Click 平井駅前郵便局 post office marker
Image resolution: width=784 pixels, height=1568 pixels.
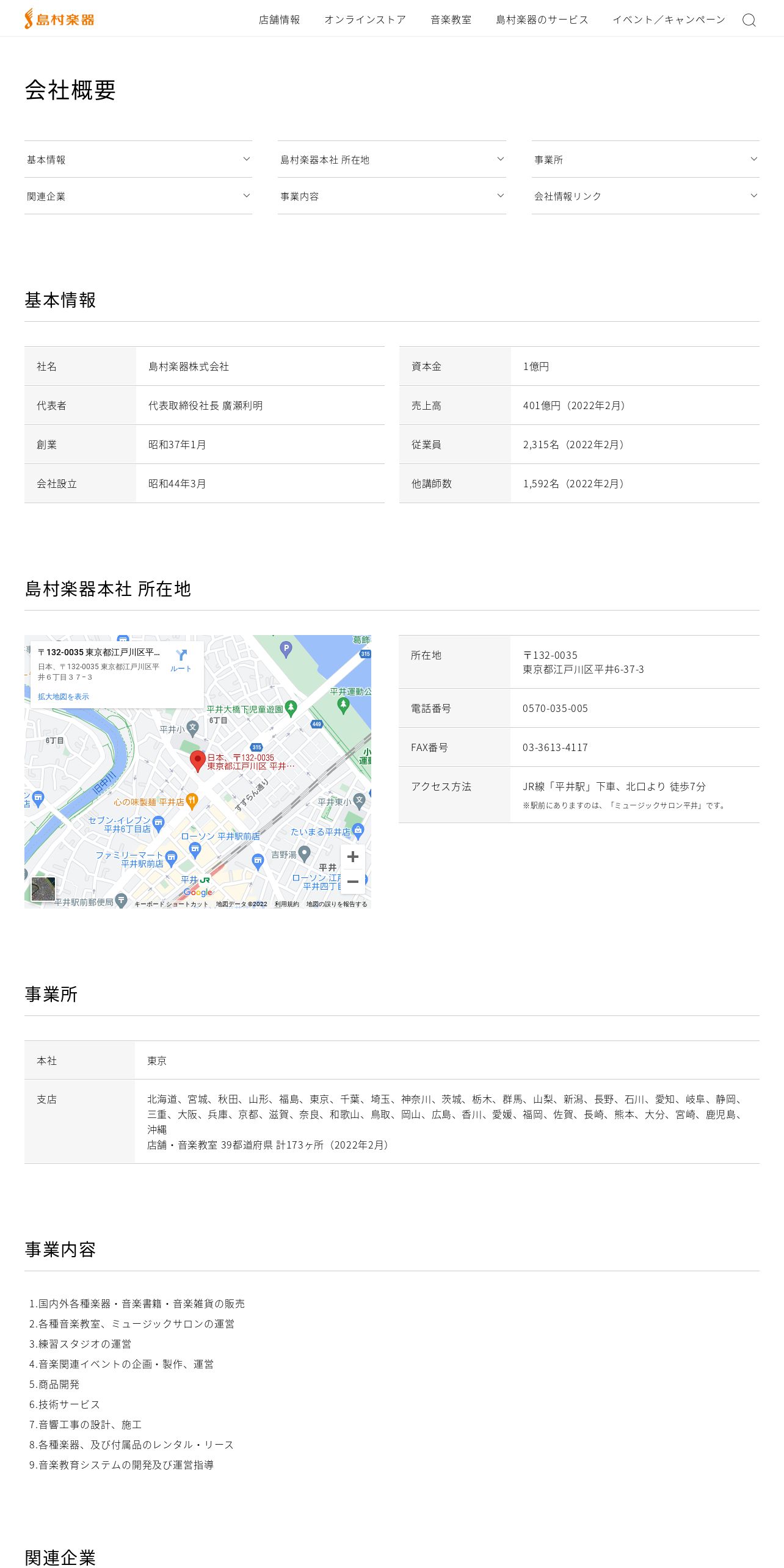121,901
